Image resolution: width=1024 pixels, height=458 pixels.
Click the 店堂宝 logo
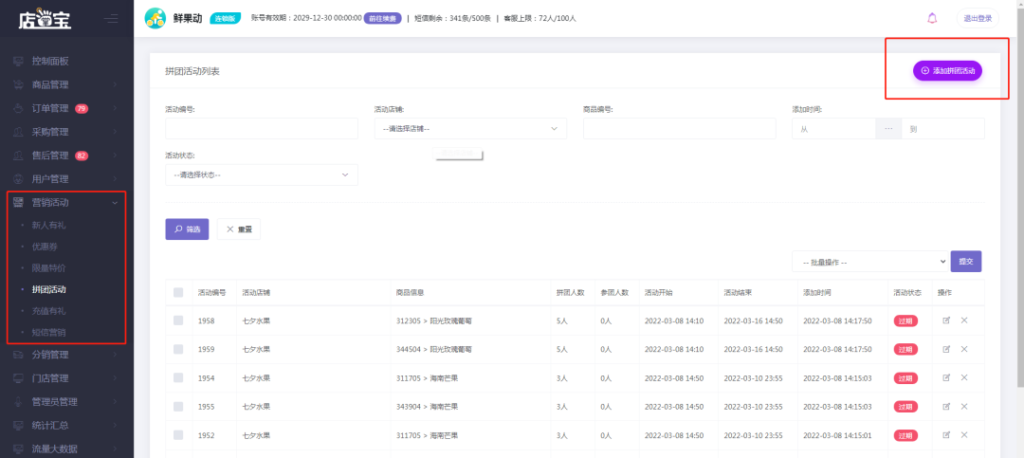tap(44, 19)
